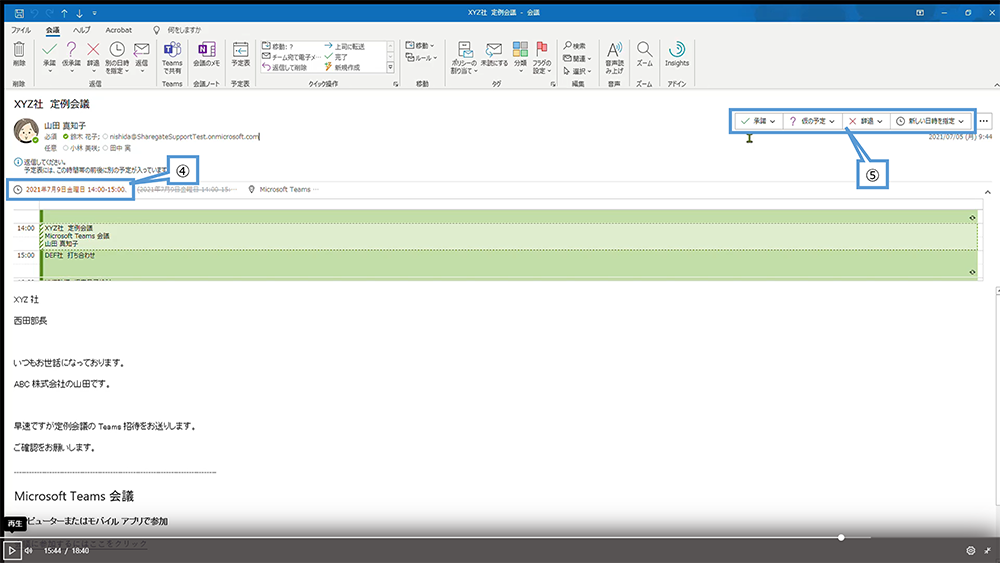Open the タグ group dialog launcher
Screen dimensions: 1000x563
click(553, 84)
